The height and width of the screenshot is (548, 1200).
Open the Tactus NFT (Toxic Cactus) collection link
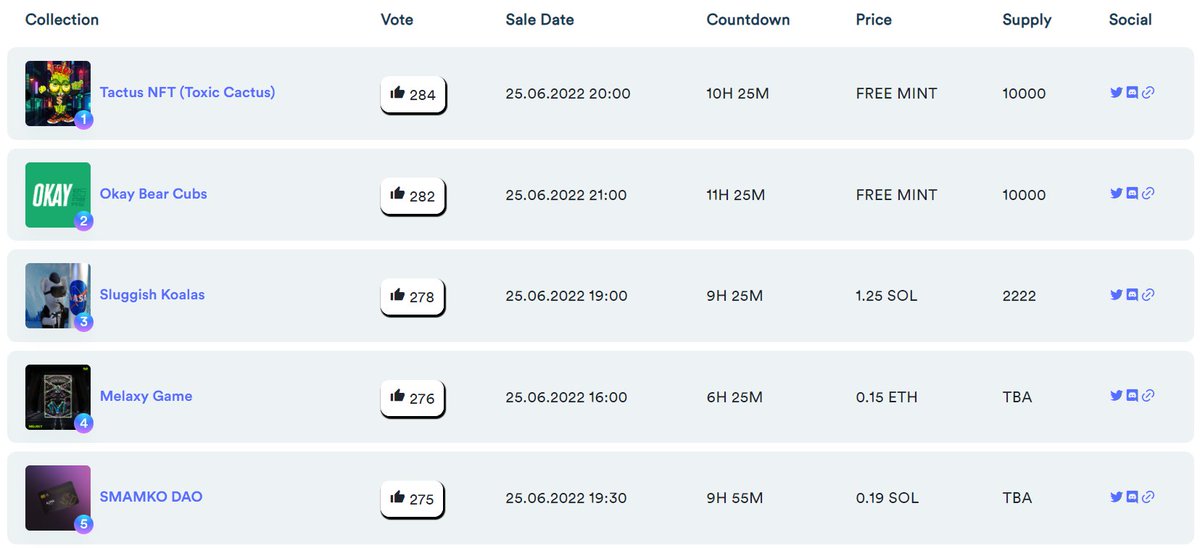187,92
